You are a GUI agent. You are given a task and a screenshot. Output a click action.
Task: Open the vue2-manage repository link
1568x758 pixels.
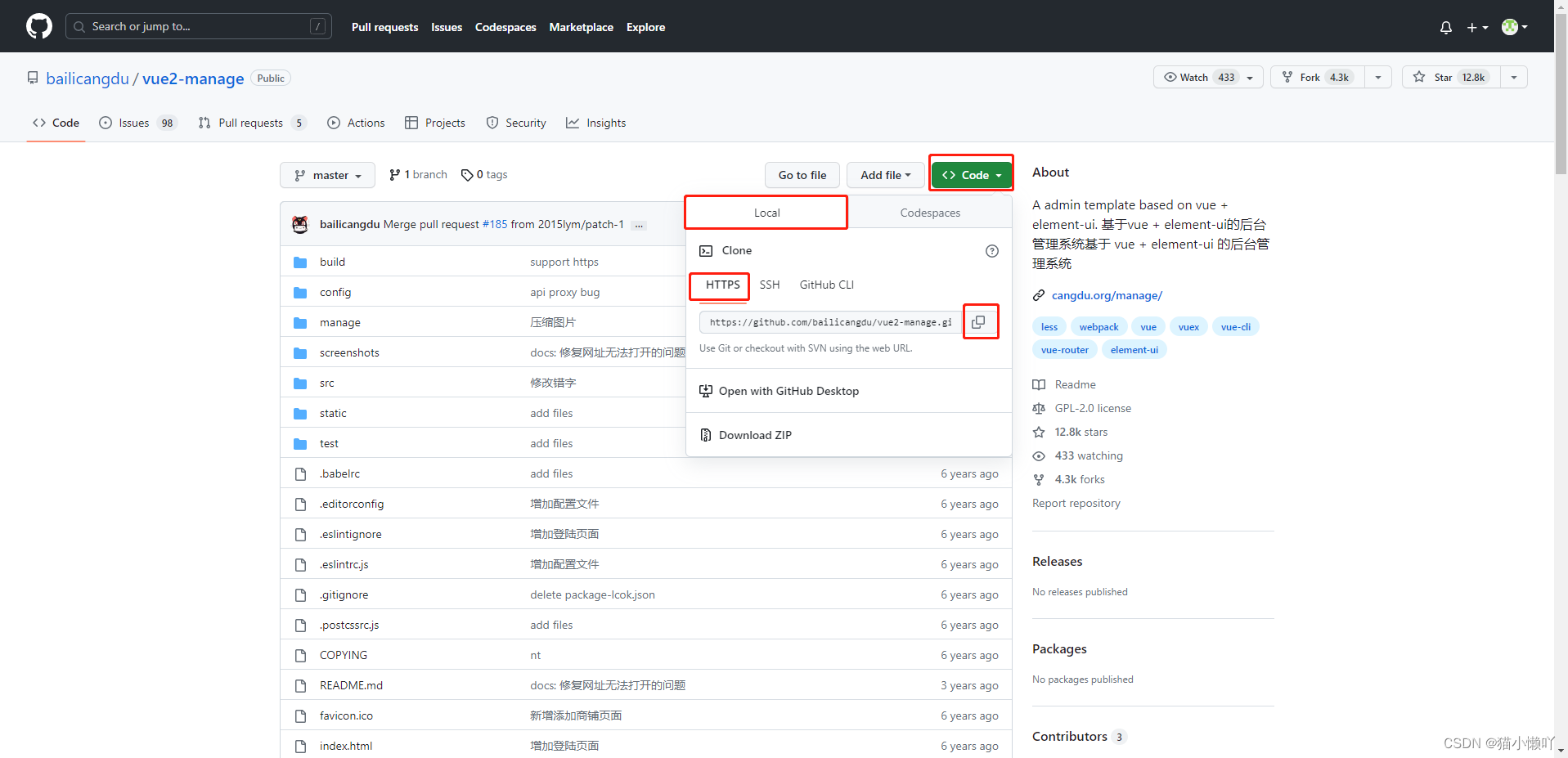tap(193, 78)
